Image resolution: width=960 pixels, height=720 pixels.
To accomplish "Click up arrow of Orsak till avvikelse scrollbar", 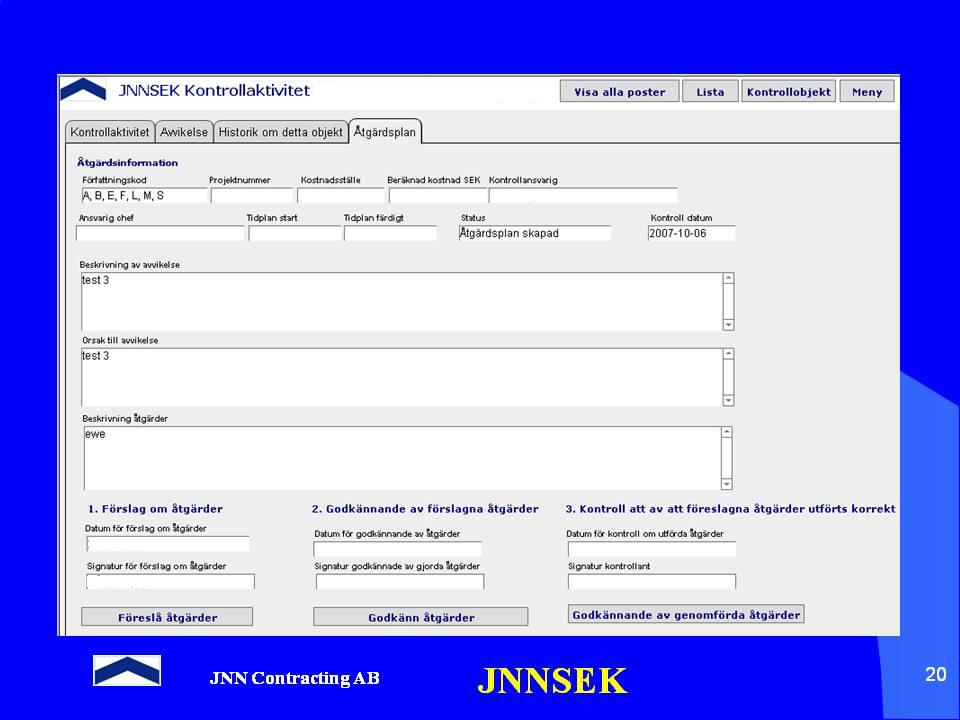I will point(728,354).
